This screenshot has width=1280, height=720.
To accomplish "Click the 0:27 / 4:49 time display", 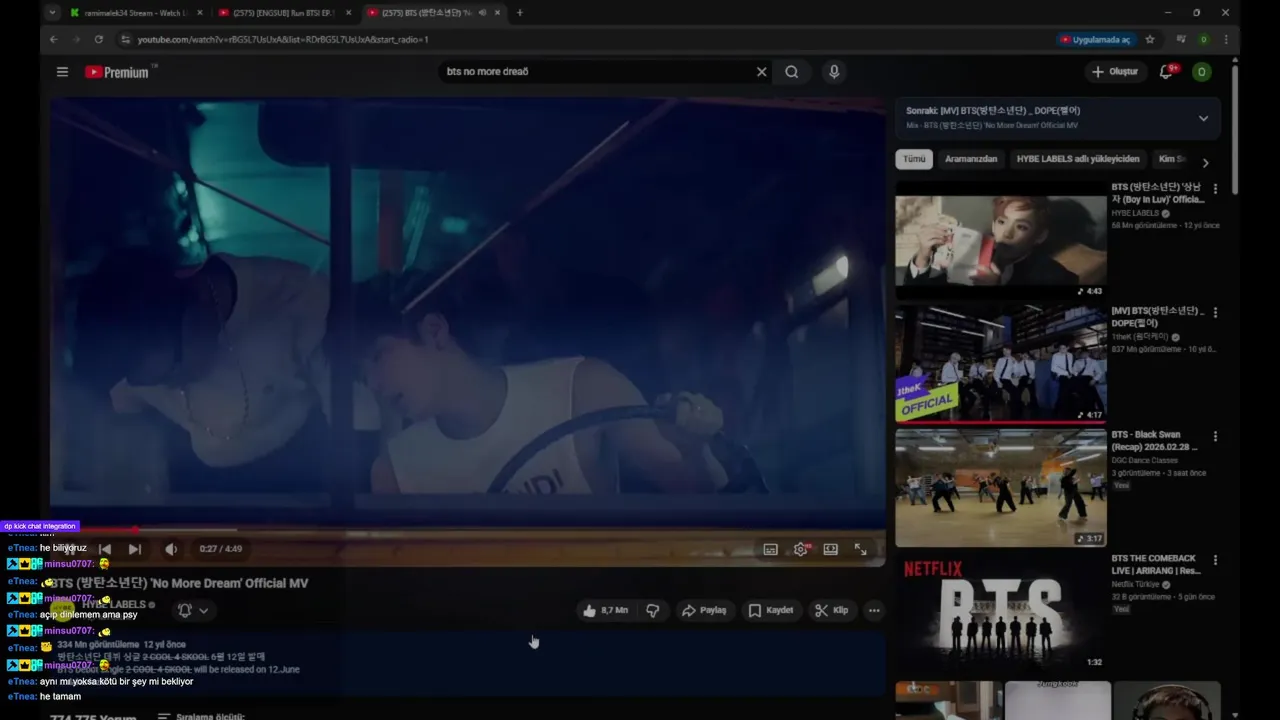I will point(221,549).
